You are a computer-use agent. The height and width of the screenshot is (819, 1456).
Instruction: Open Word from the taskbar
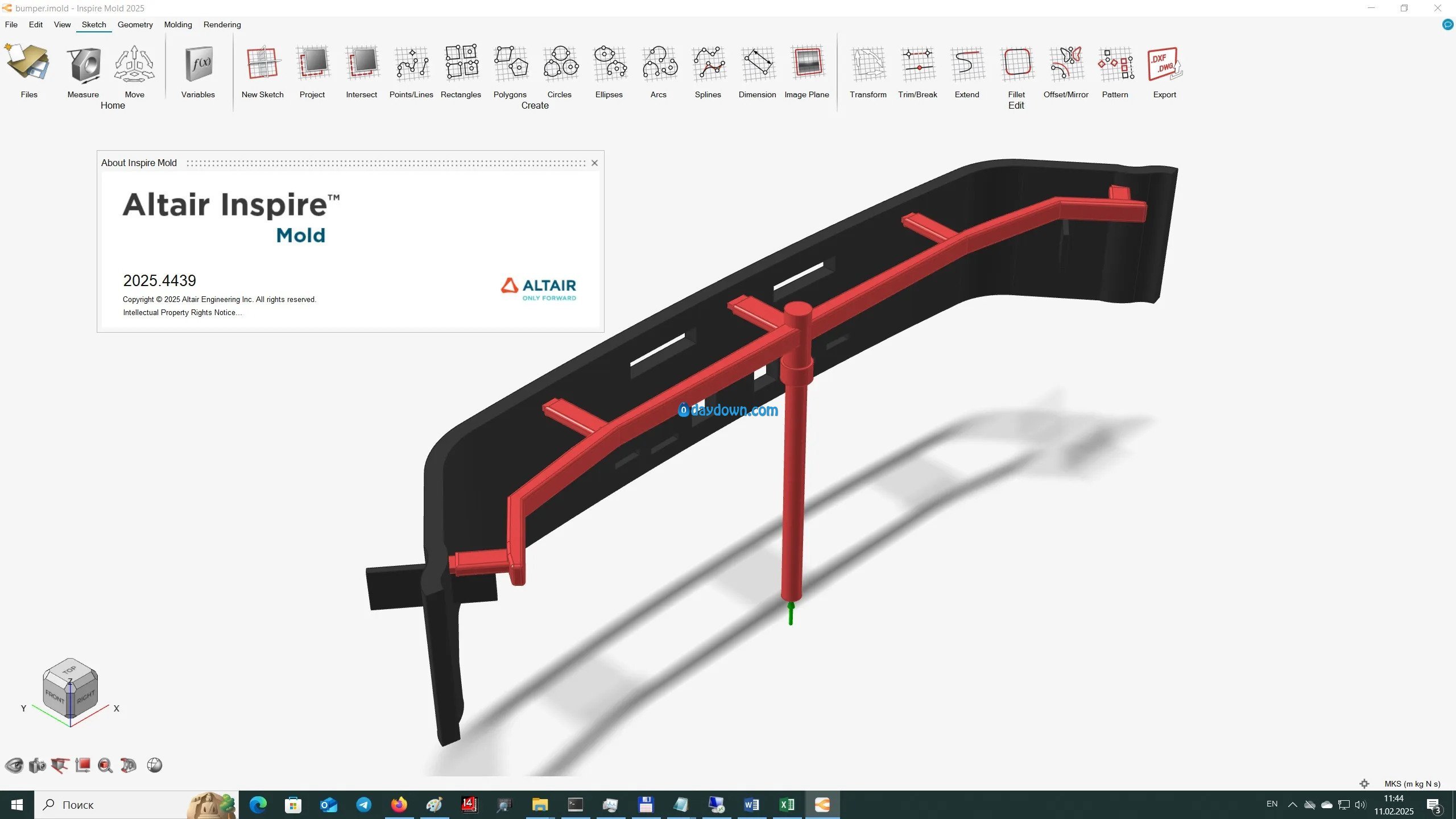tap(751, 805)
